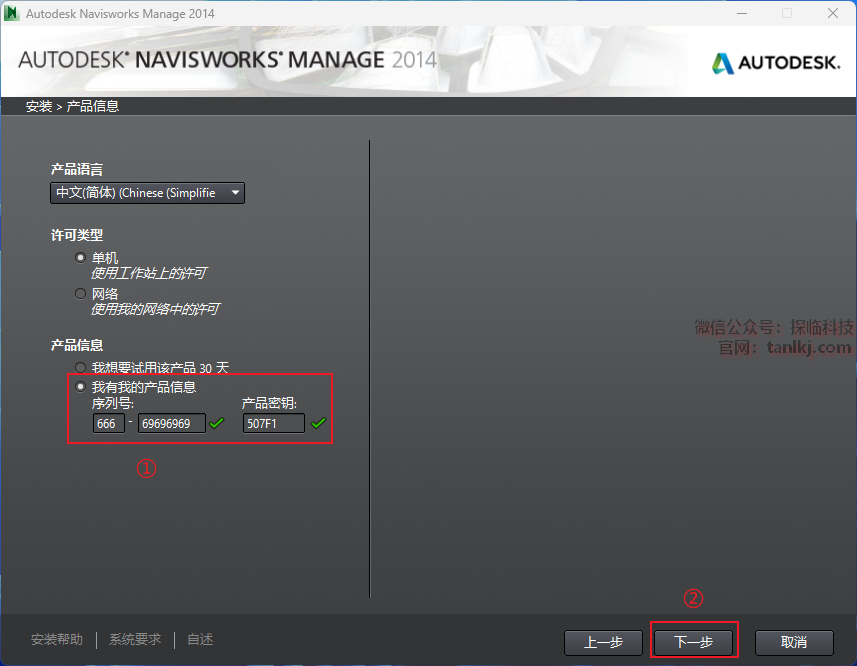
Task: Minimize the Navisworks installer window
Action: coord(742,13)
